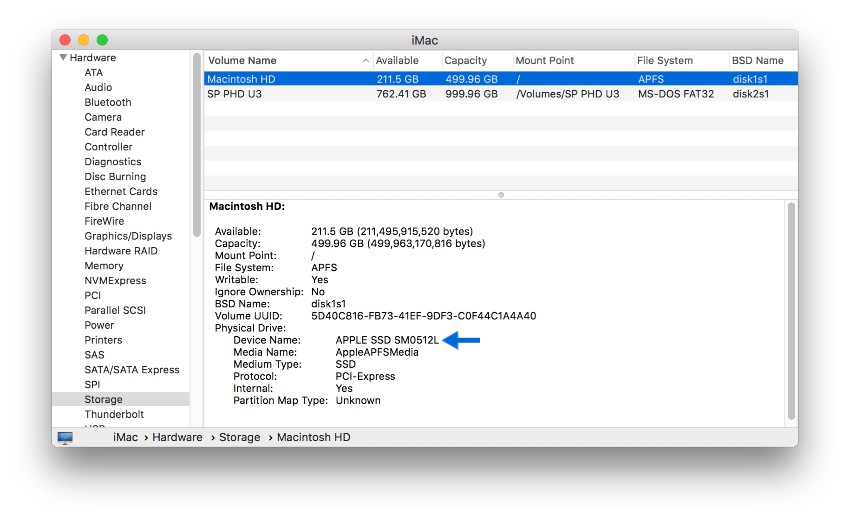Open Parallel SCSI section

115,310
